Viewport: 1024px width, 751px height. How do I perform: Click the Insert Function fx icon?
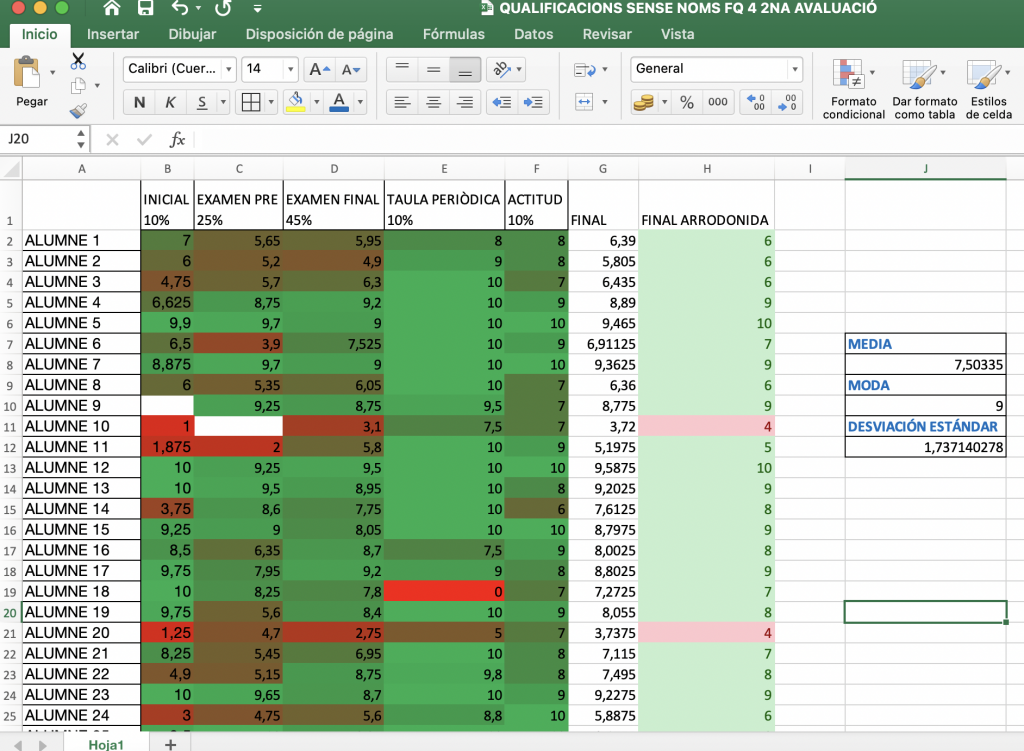tap(177, 139)
